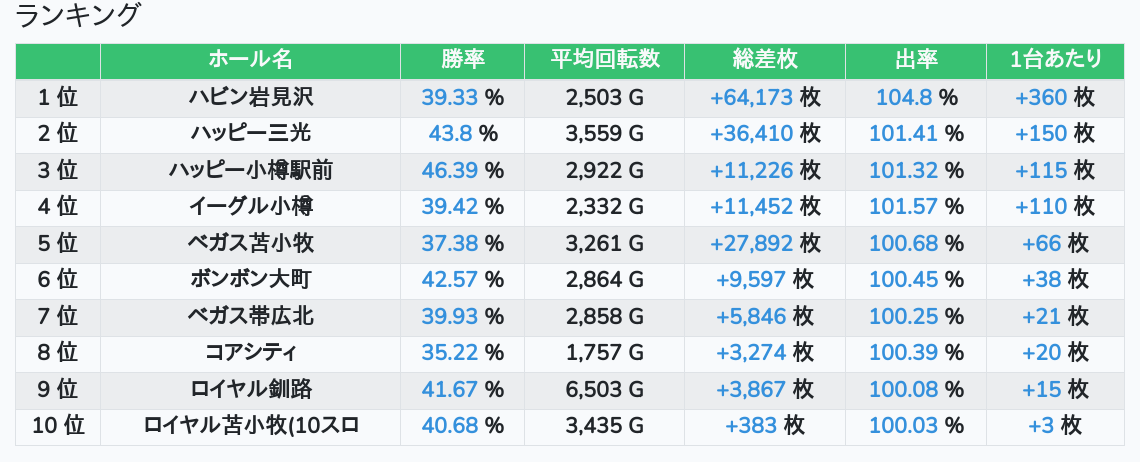Click the 1台あたり column header
This screenshot has height=462, width=1140.
coord(1055,60)
